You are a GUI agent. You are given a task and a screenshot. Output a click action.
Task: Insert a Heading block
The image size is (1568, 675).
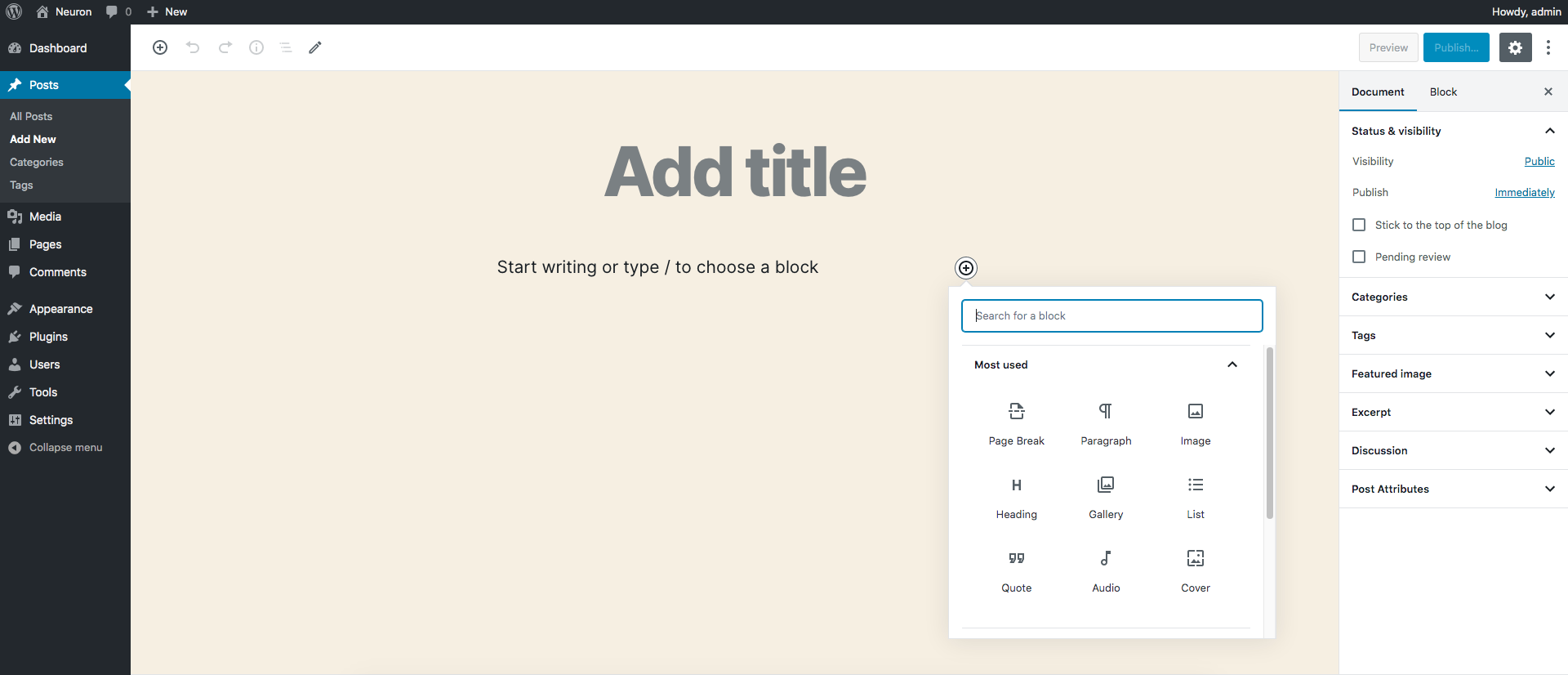click(x=1016, y=498)
